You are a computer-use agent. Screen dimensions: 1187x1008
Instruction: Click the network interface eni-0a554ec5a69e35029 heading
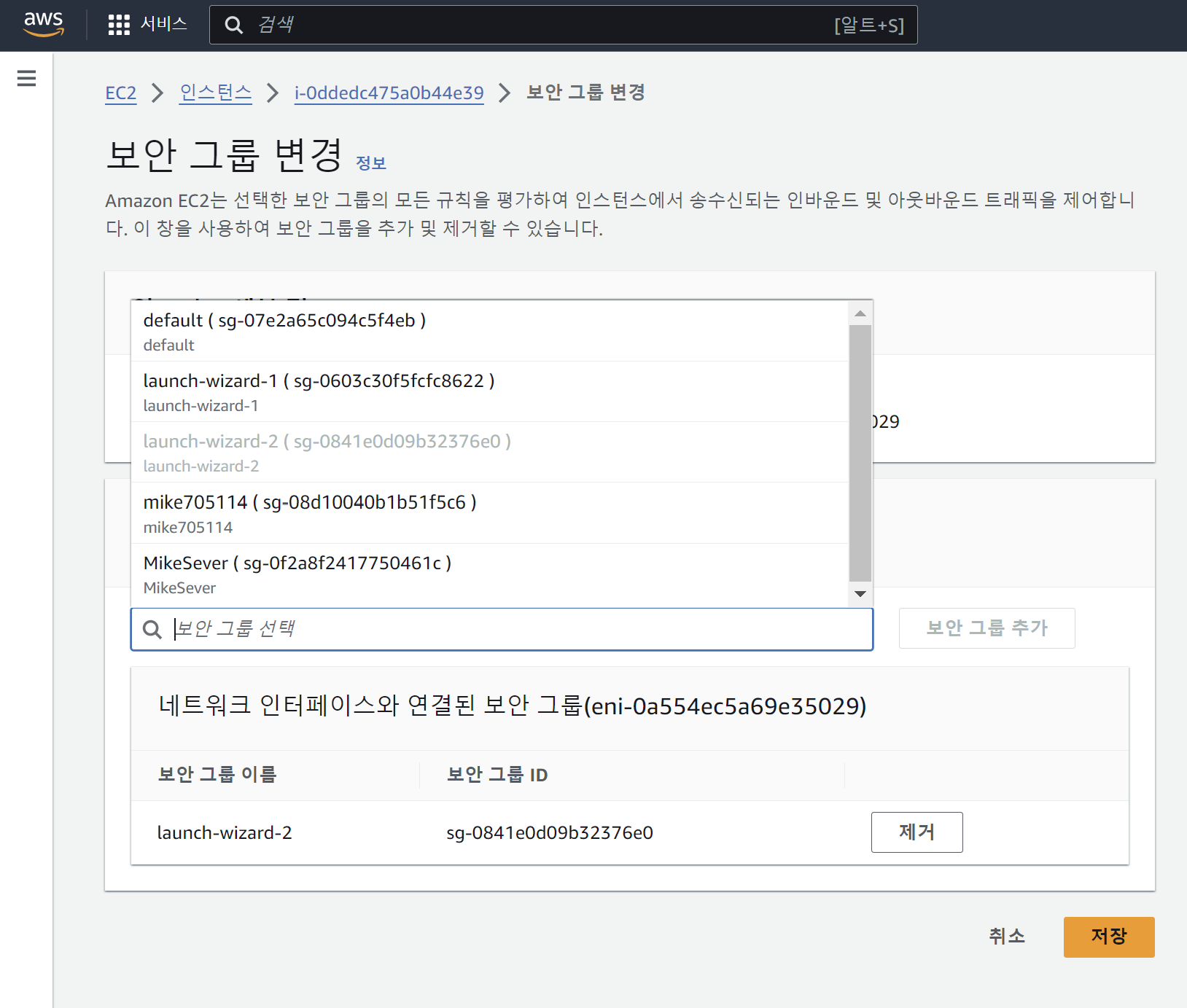click(x=513, y=706)
